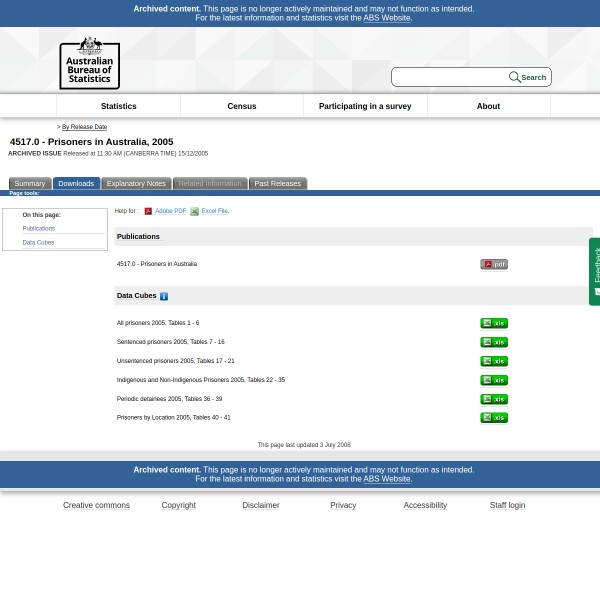
Task: Open the Past Releases tab
Action: (x=277, y=184)
